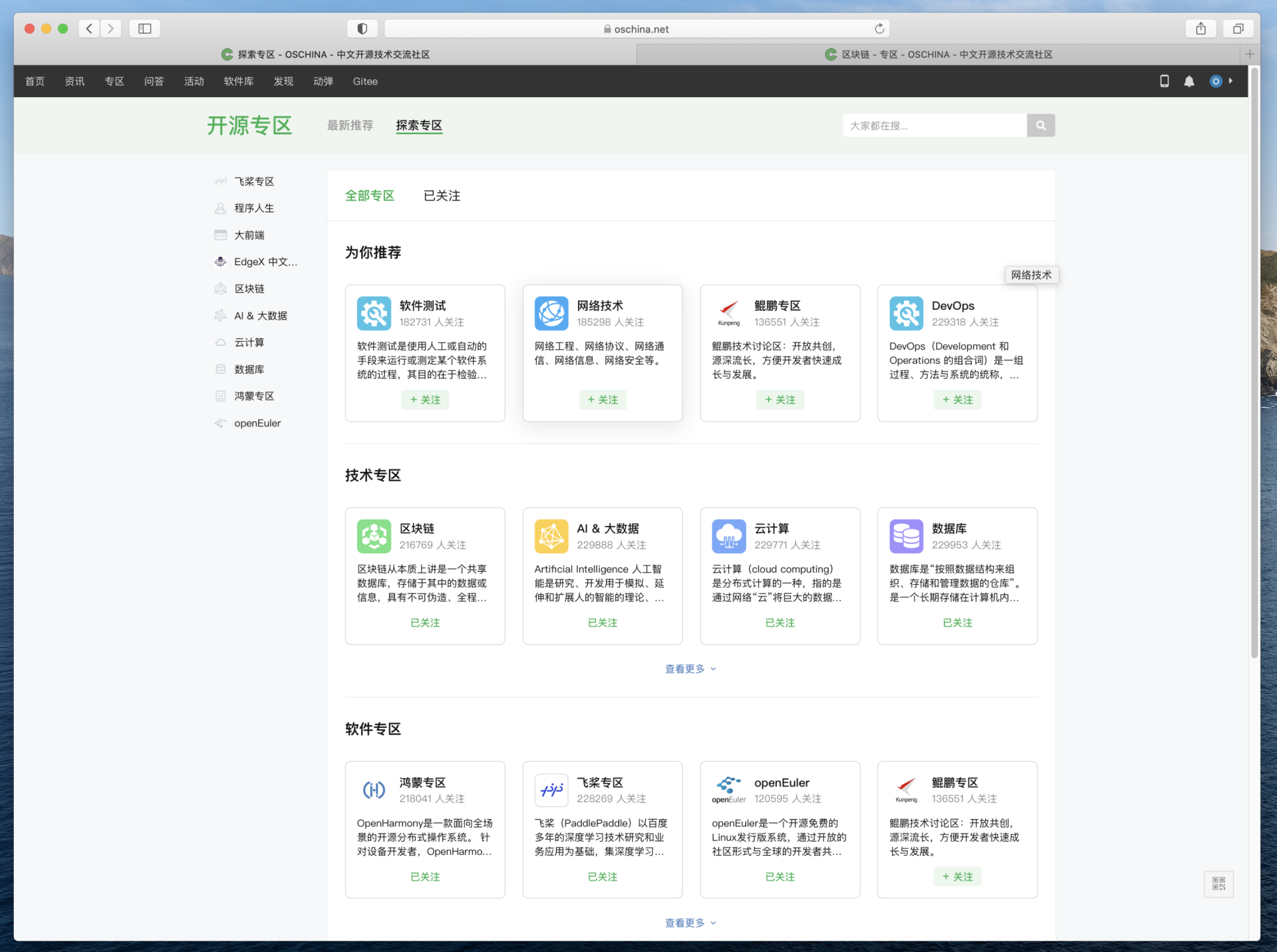The image size is (1277, 952).
Task: Open 最新推荐 tab
Action: pyautogui.click(x=350, y=126)
